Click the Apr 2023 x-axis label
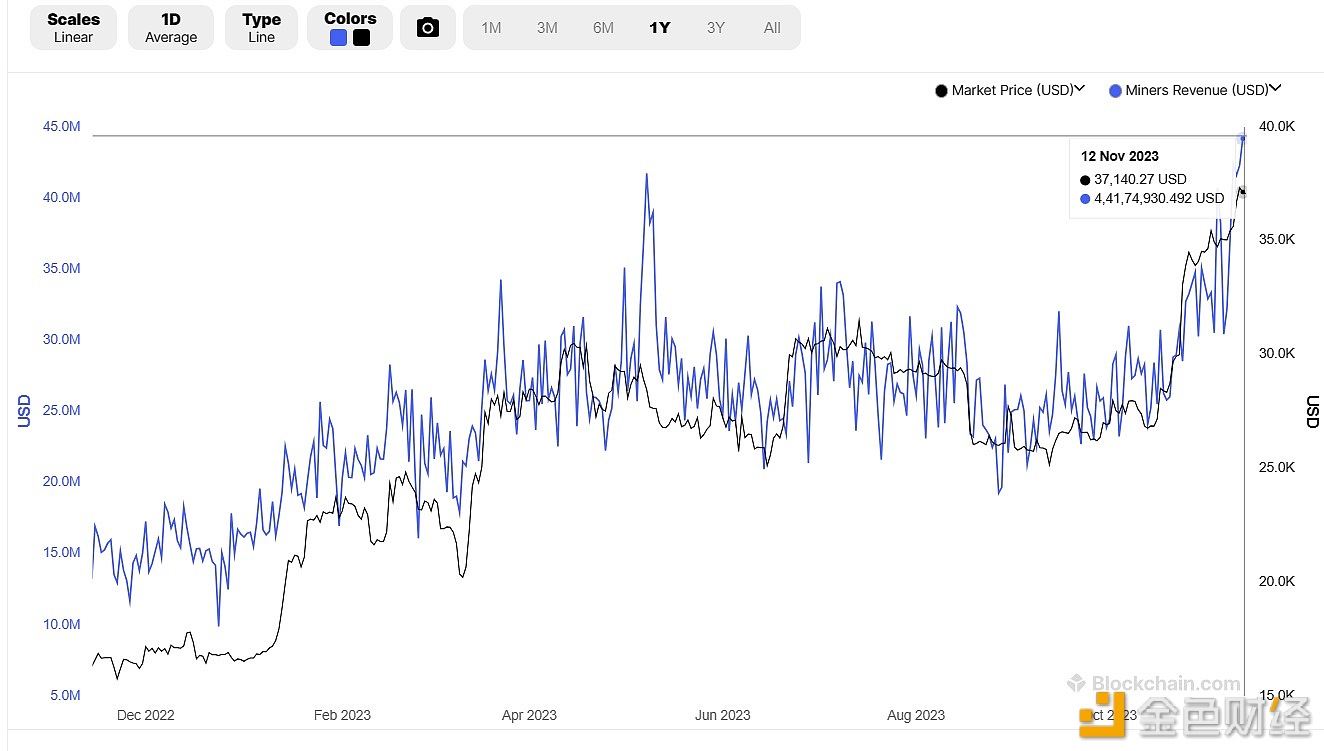The image size is (1324, 751). pos(529,715)
